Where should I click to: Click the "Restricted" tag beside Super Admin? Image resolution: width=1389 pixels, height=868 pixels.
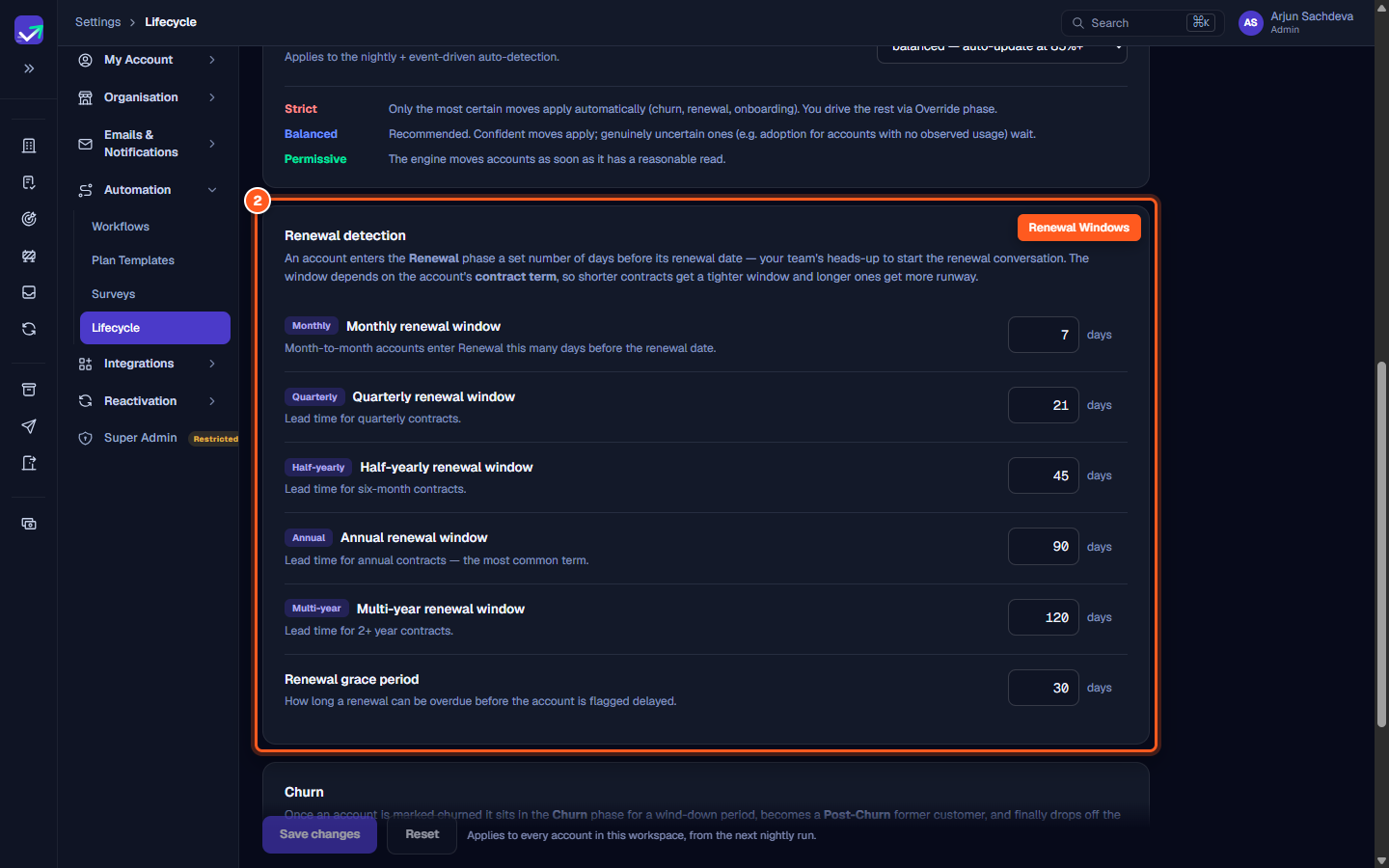tap(215, 439)
